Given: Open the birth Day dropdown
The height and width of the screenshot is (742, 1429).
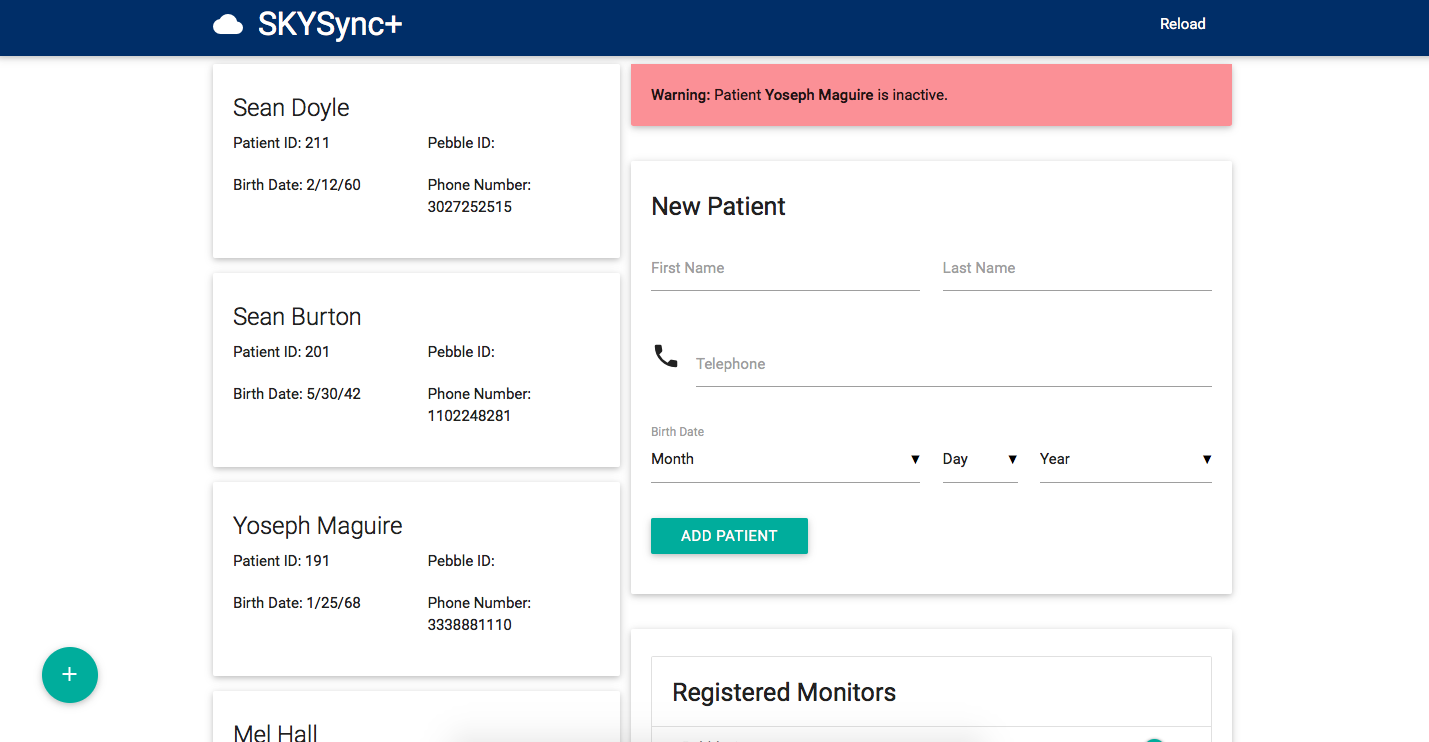Looking at the screenshot, I should click(979, 459).
